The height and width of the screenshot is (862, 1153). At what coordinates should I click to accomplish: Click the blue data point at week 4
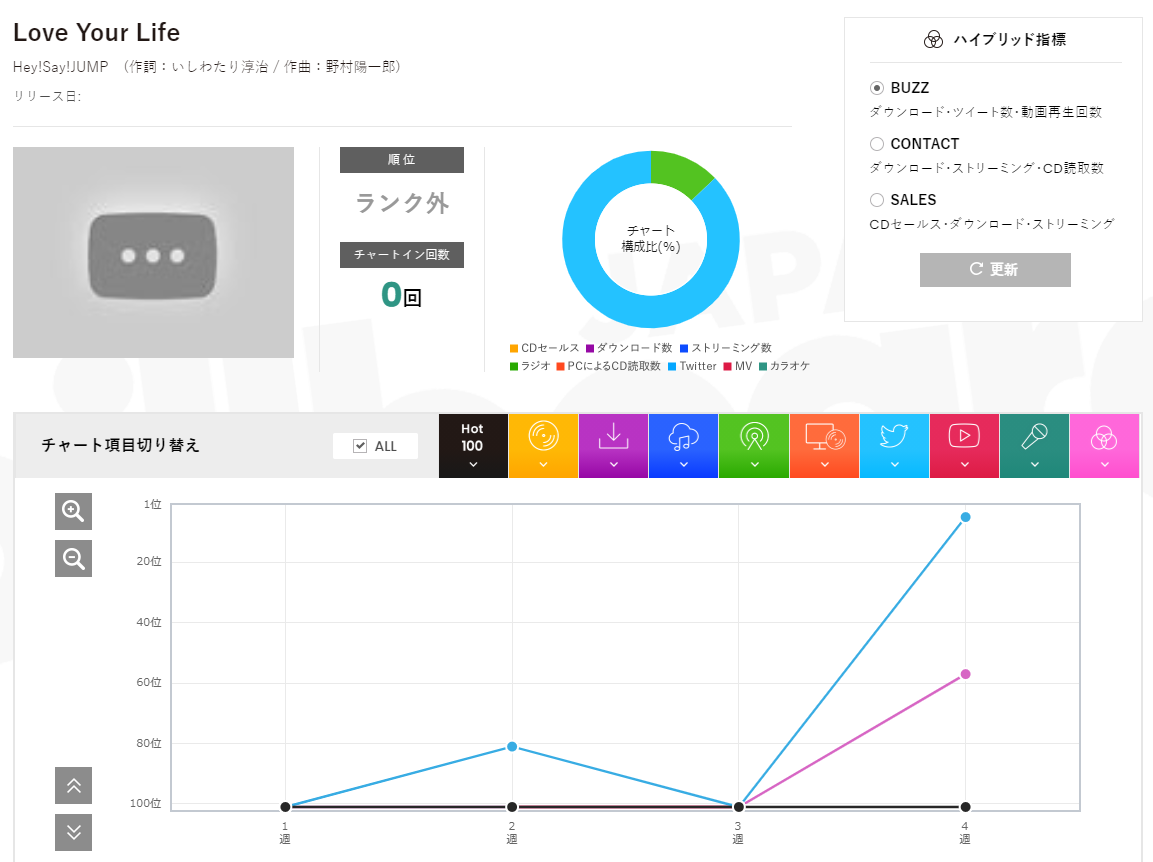(965, 517)
